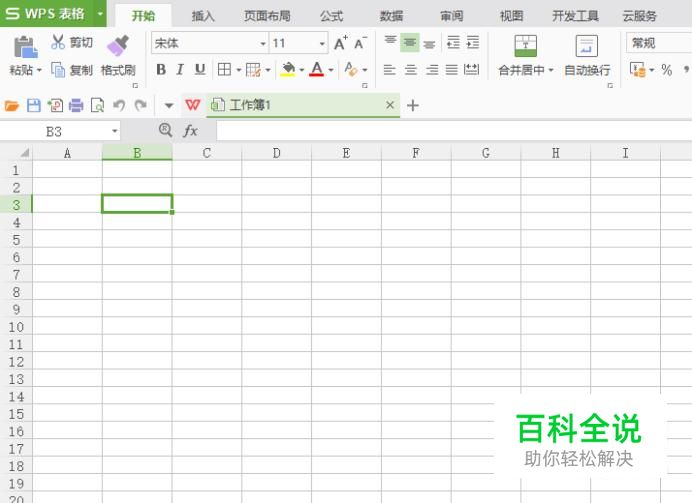Add a new document tab with plus
Screen dimensions: 692x503
coord(413,105)
